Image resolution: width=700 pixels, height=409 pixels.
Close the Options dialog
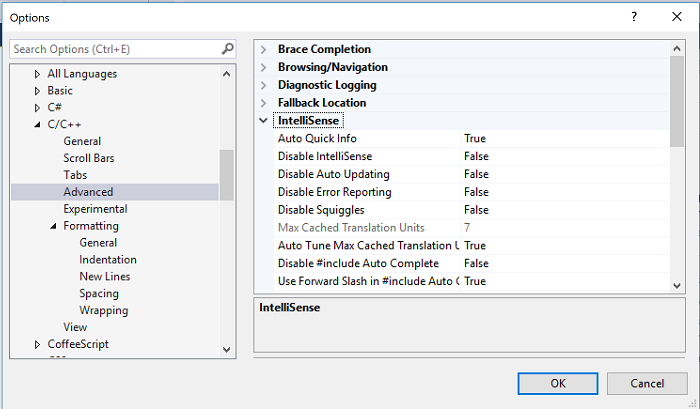click(x=677, y=17)
